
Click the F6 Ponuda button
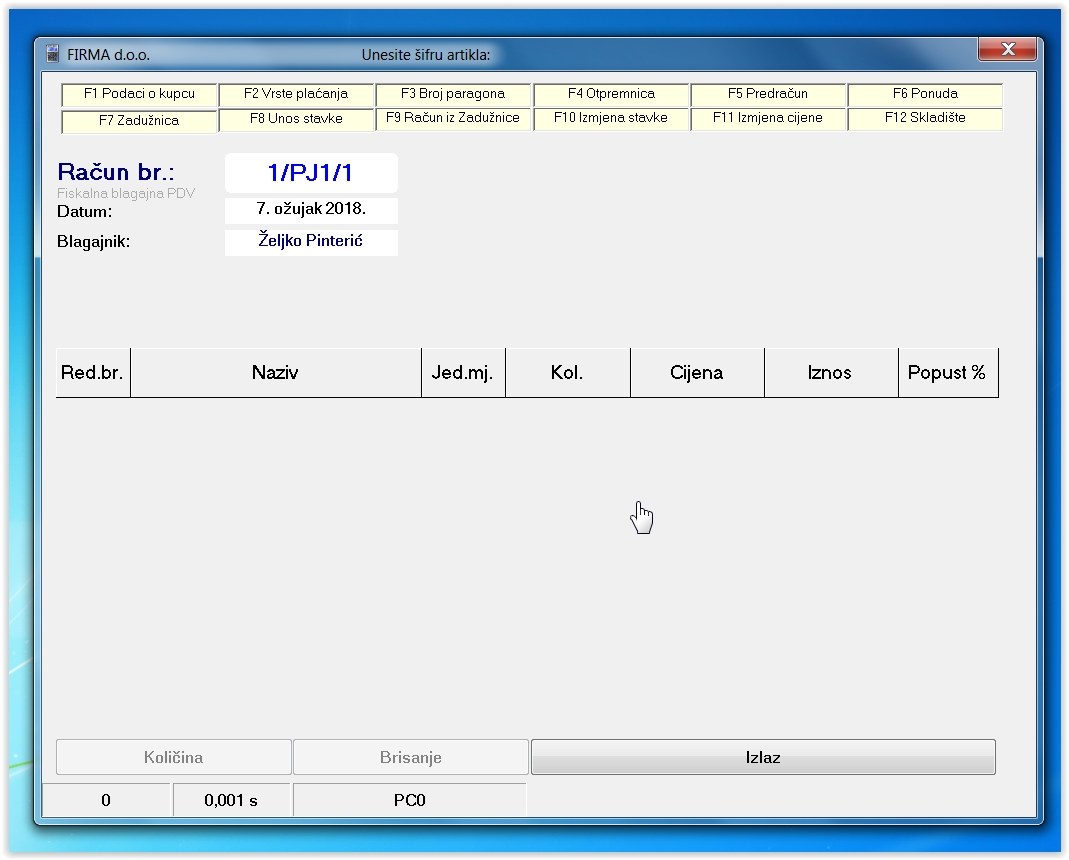point(925,94)
